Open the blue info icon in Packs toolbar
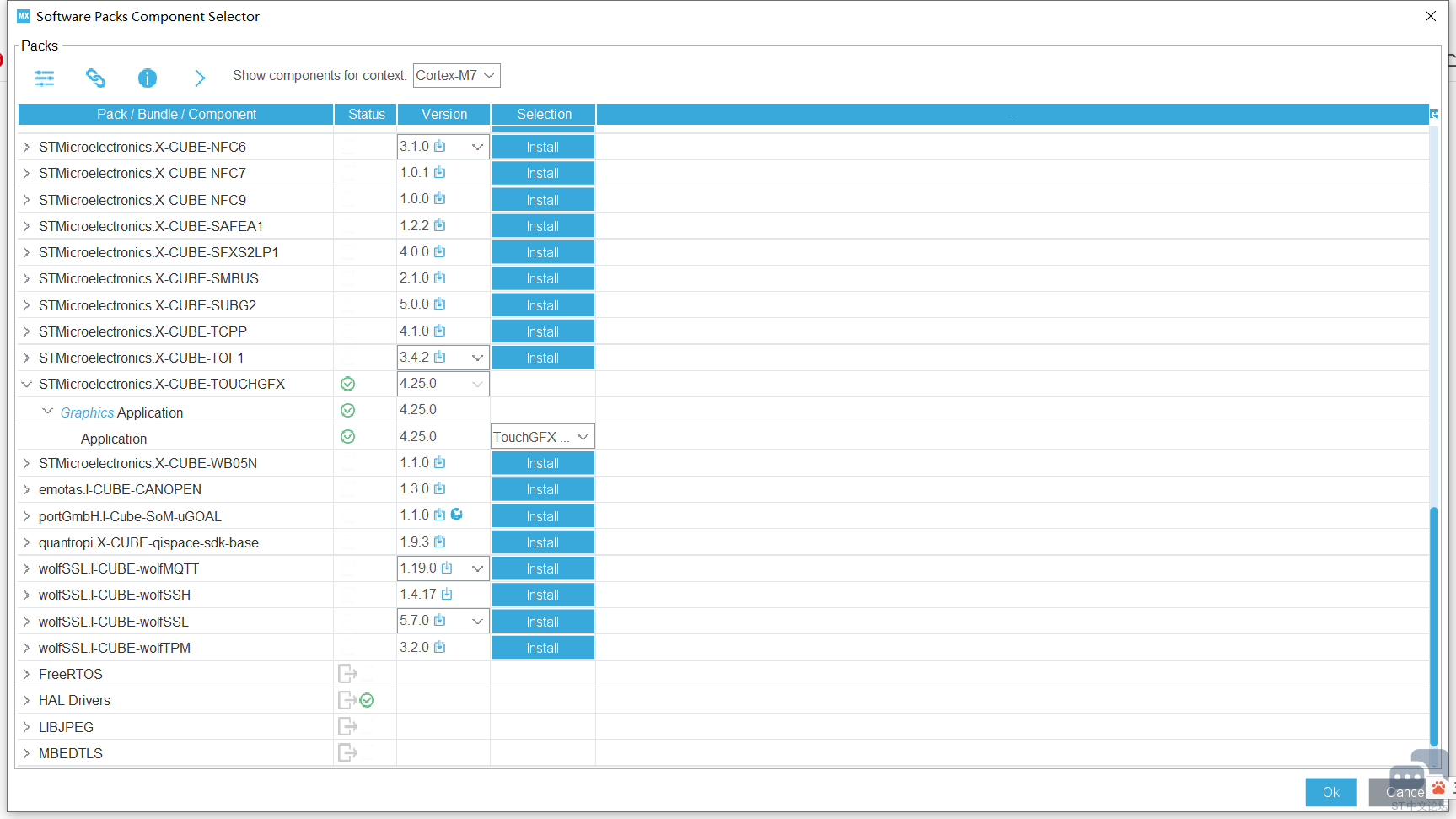Viewport: 1456px width, 819px height. pos(148,78)
